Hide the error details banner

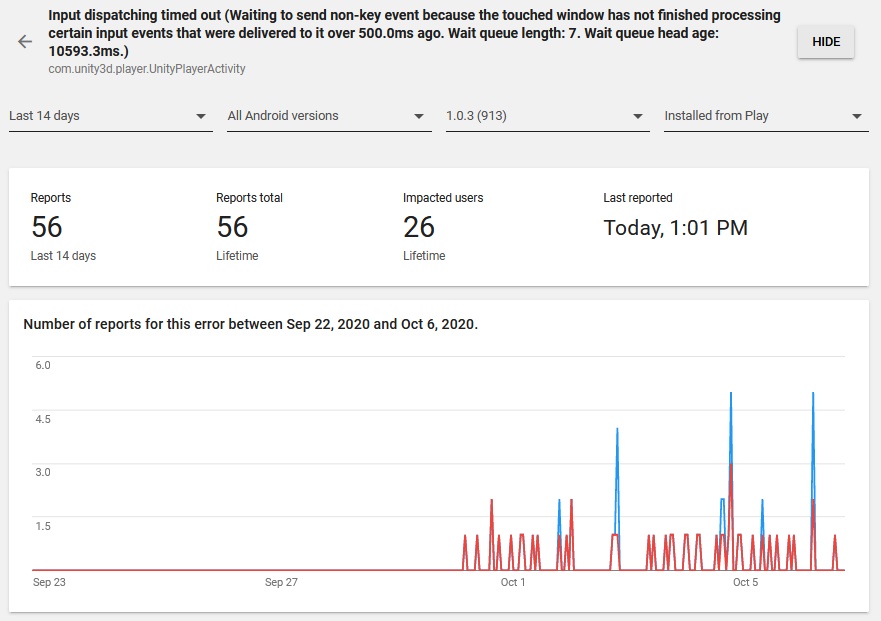pyautogui.click(x=824, y=41)
